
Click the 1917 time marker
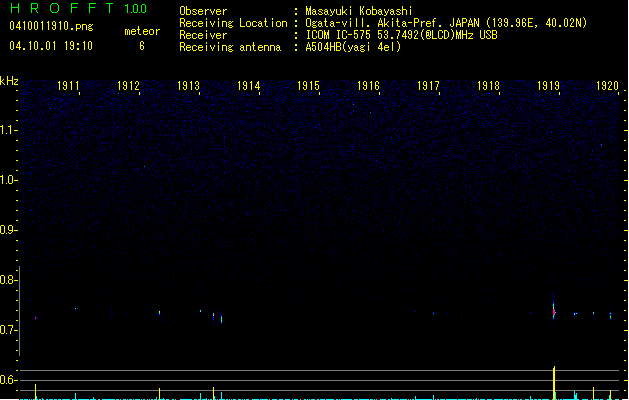click(428, 86)
